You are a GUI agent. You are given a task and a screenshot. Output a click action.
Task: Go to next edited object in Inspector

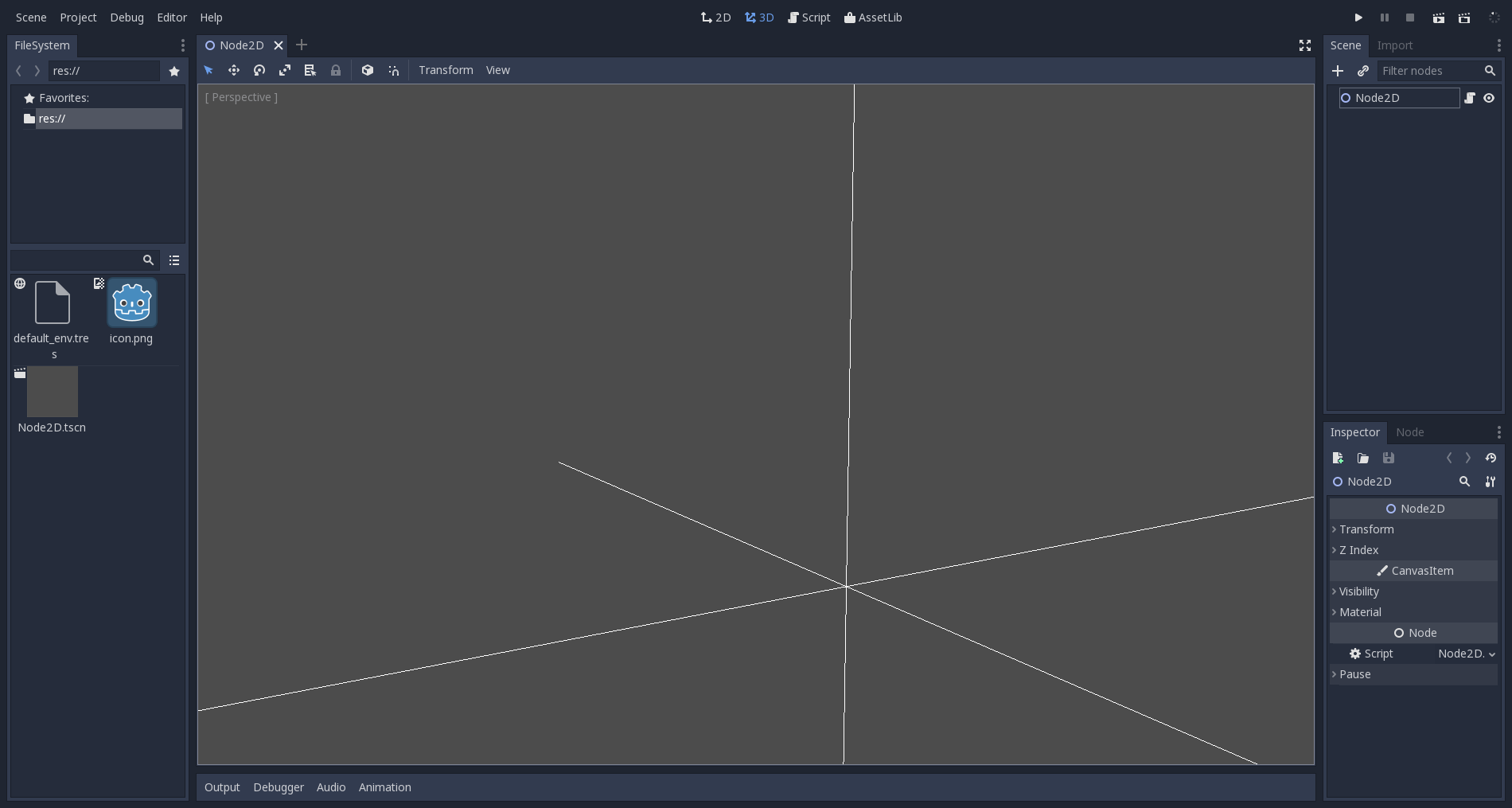[1468, 458]
